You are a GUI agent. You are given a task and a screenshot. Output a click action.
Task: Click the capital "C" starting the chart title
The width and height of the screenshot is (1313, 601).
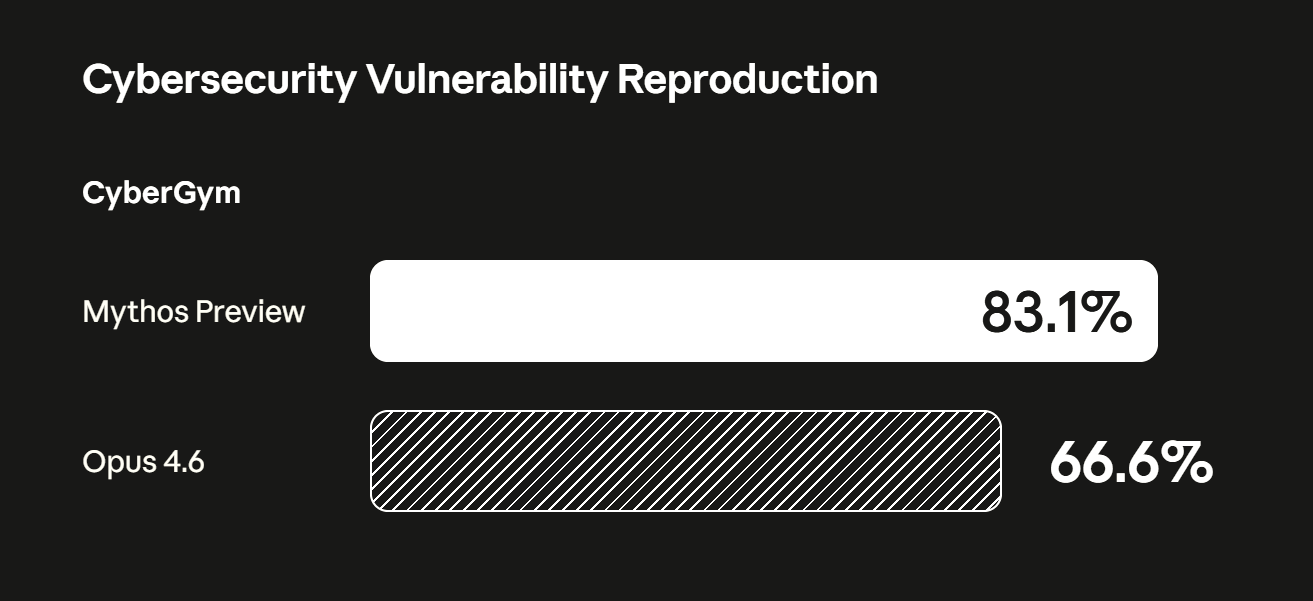(95, 79)
